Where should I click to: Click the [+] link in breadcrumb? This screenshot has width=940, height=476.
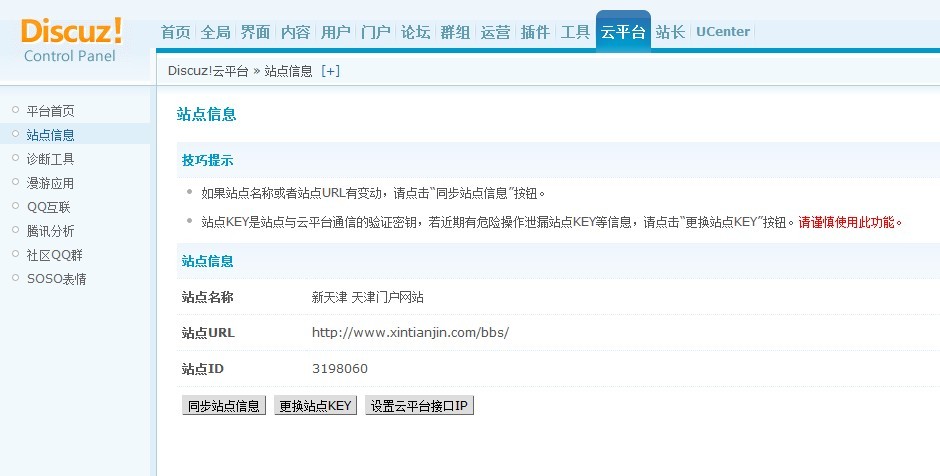coord(330,71)
